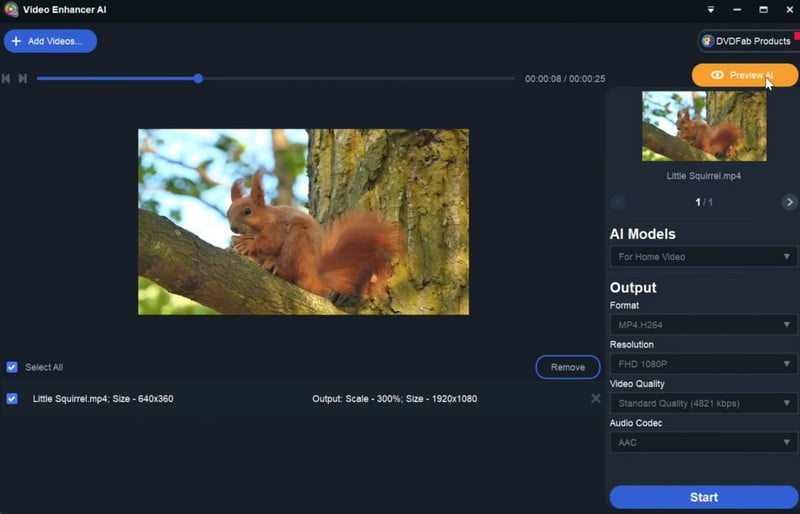Click the Little Squirrel.mp4; Size - 640x360 row text
800x514 pixels.
103,399
